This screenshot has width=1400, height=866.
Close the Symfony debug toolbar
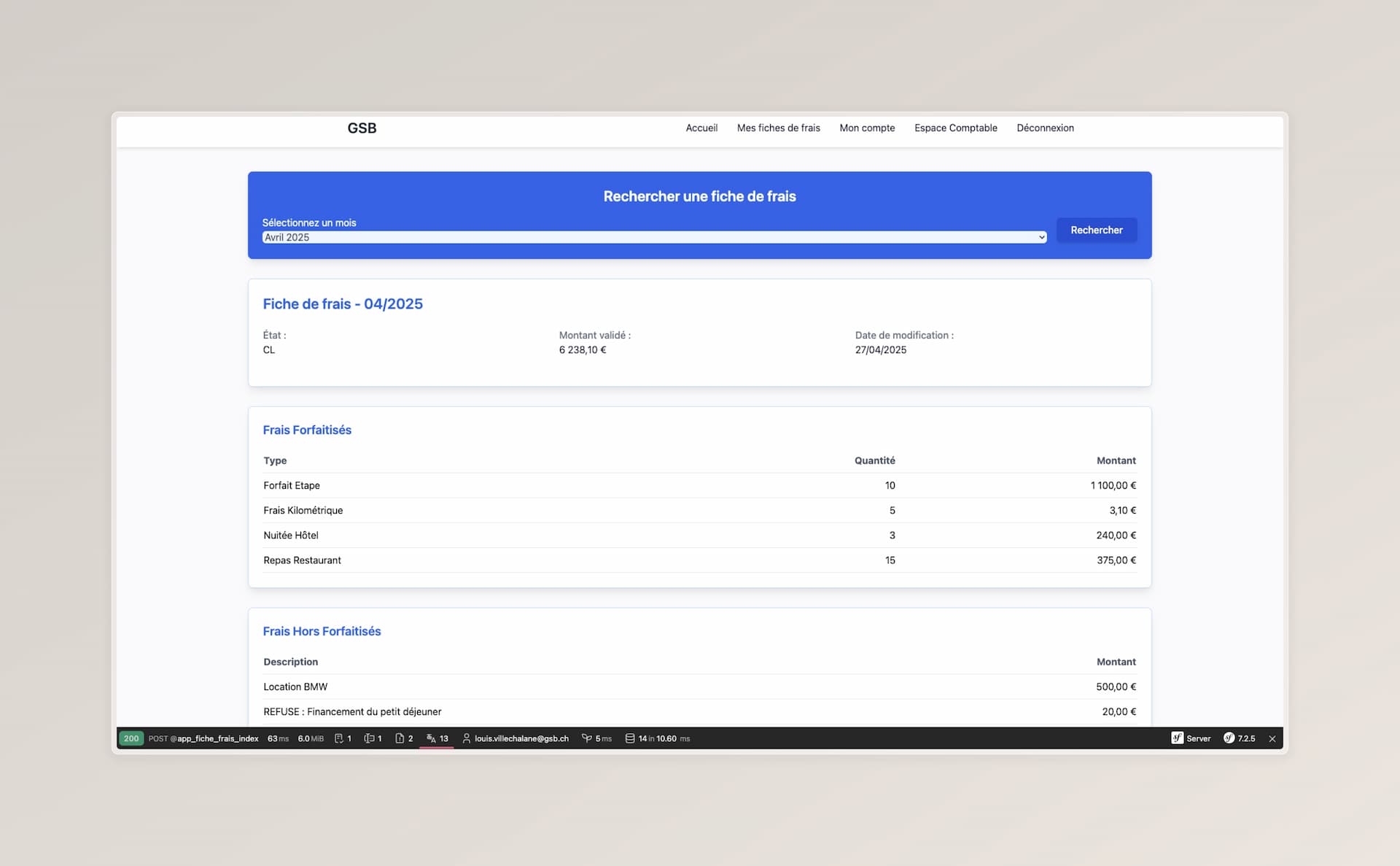pyautogui.click(x=1272, y=738)
